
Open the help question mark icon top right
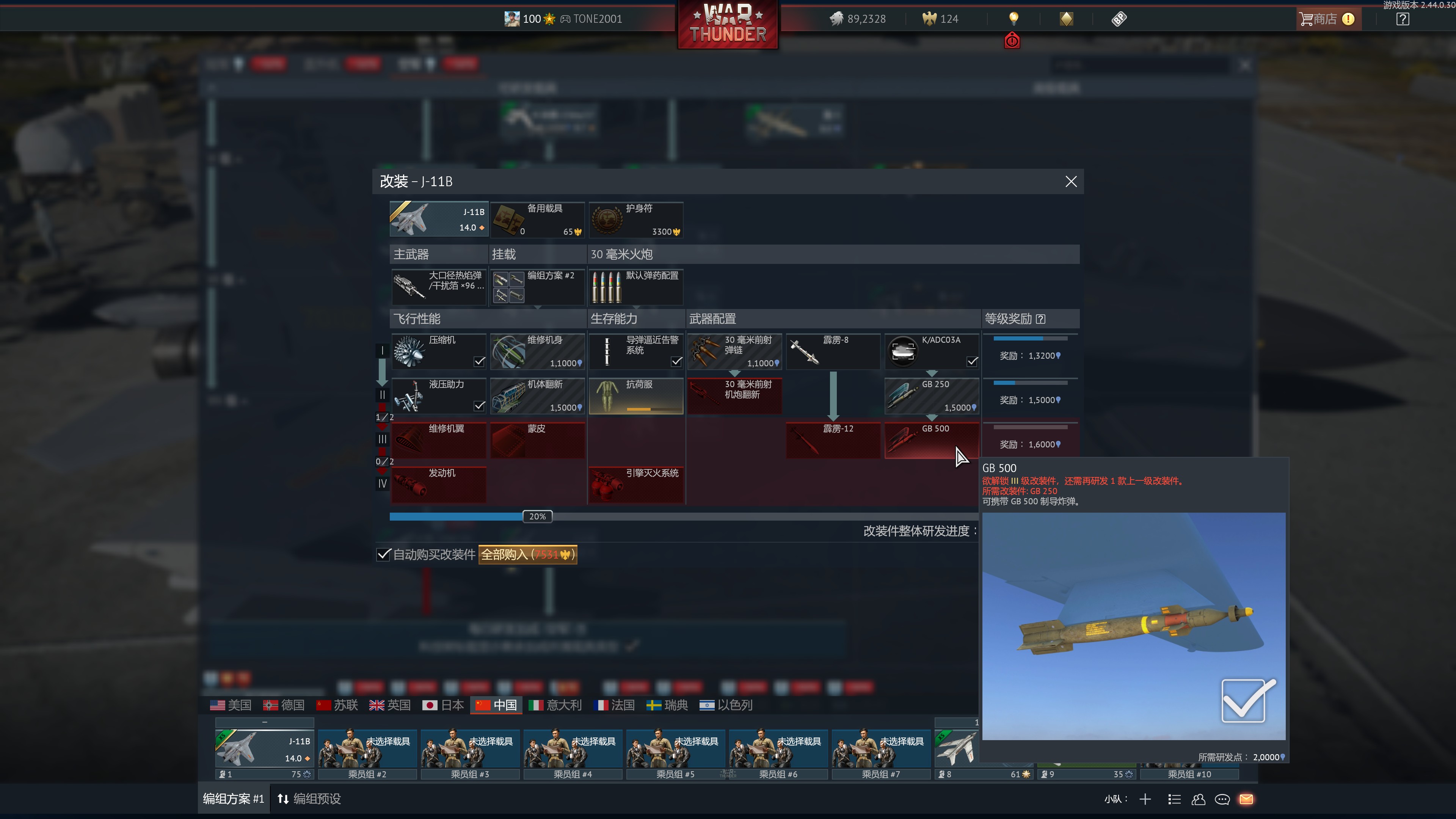(x=1402, y=19)
